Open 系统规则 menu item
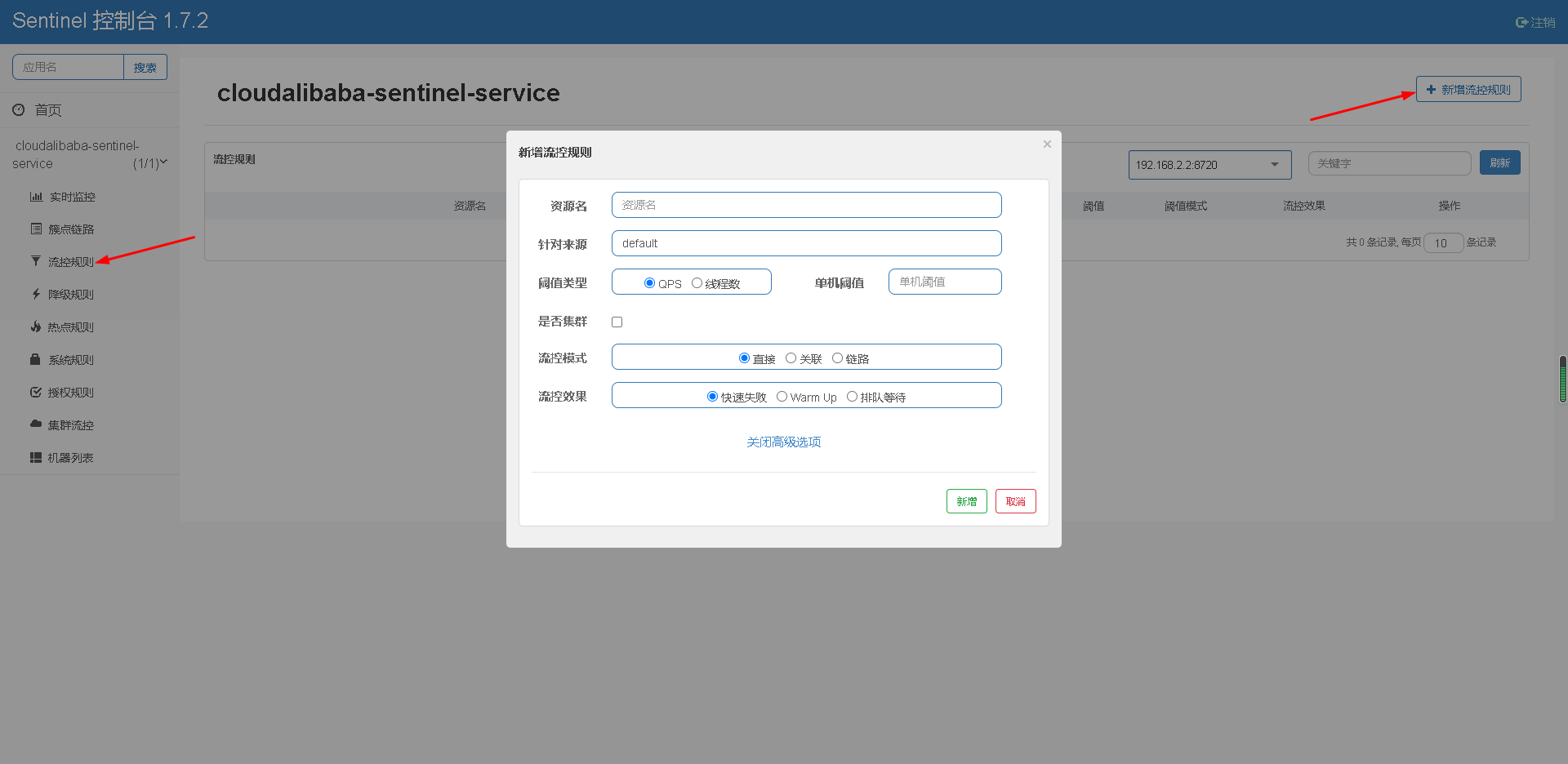The image size is (1568, 764). coord(71,360)
